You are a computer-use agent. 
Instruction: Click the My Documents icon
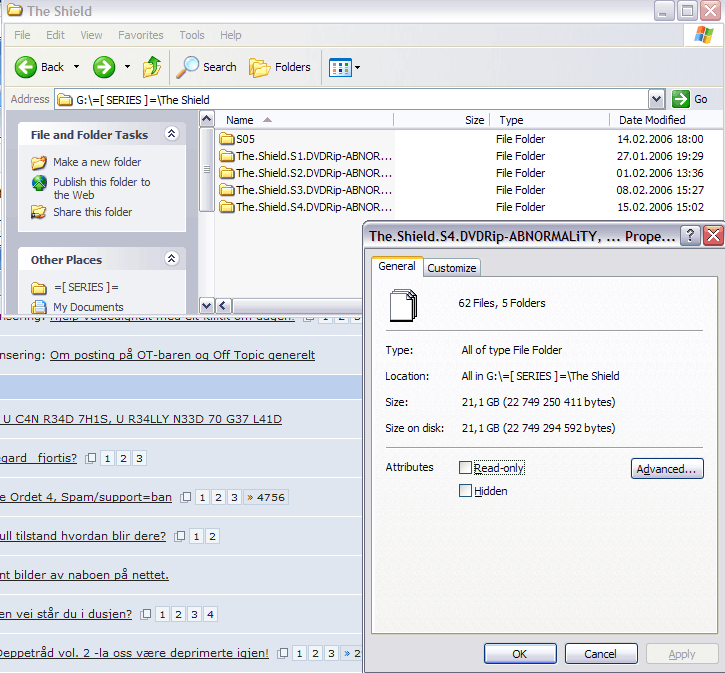tap(39, 307)
